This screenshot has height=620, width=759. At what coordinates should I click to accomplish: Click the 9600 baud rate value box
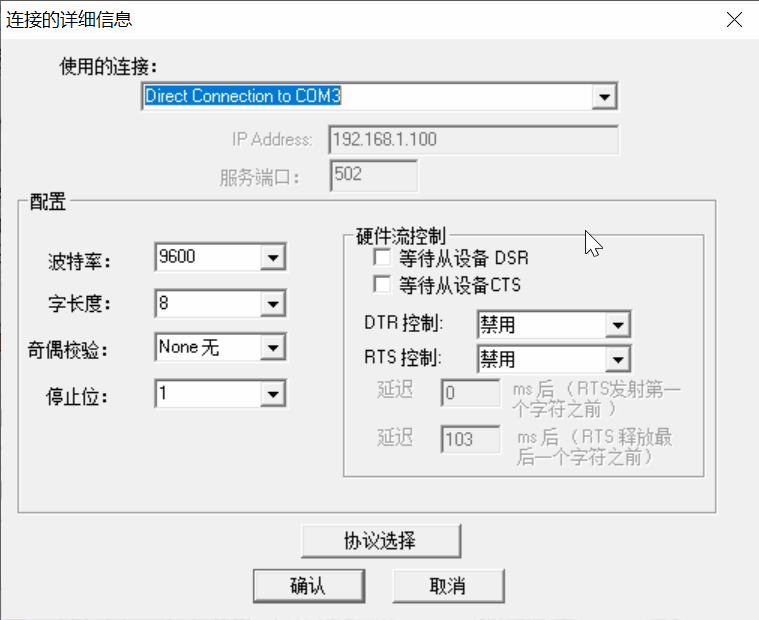click(208, 258)
